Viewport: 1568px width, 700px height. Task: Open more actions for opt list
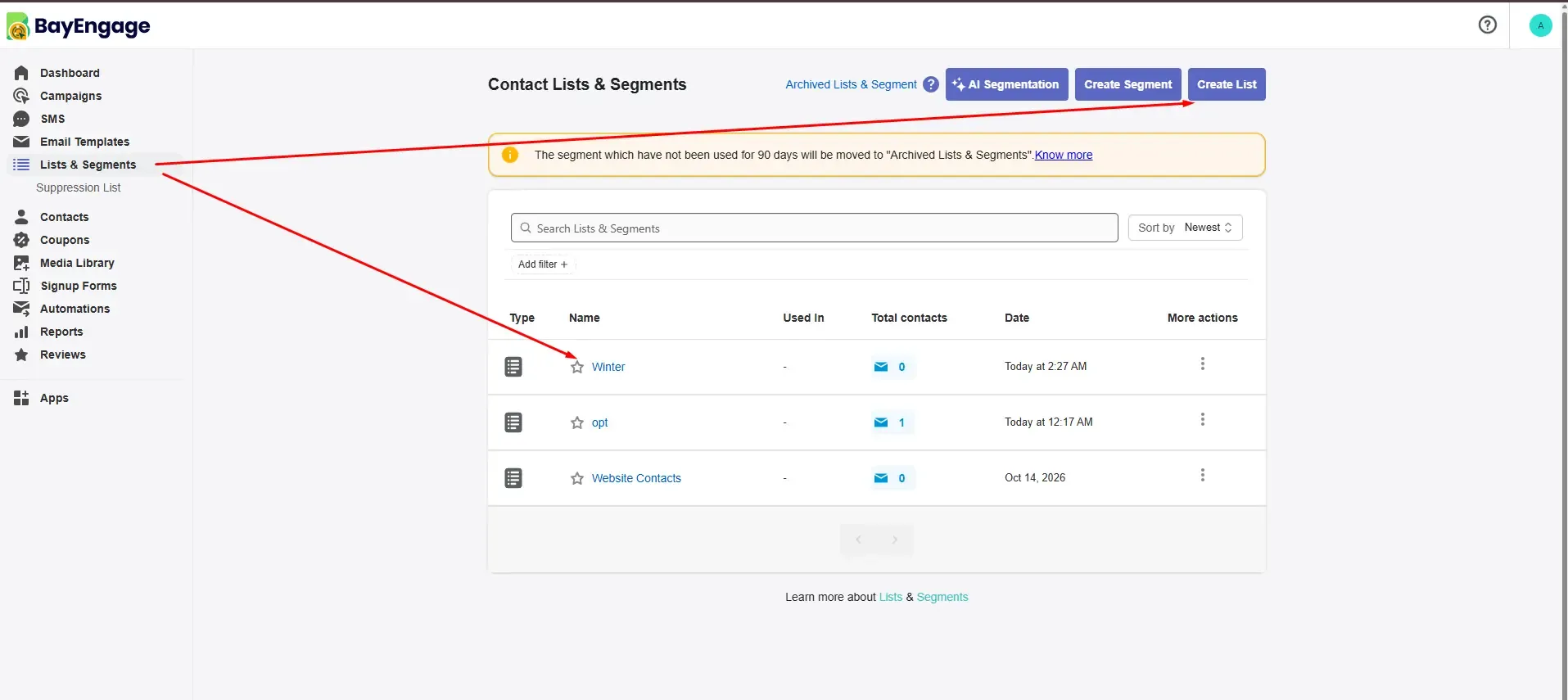coord(1202,419)
